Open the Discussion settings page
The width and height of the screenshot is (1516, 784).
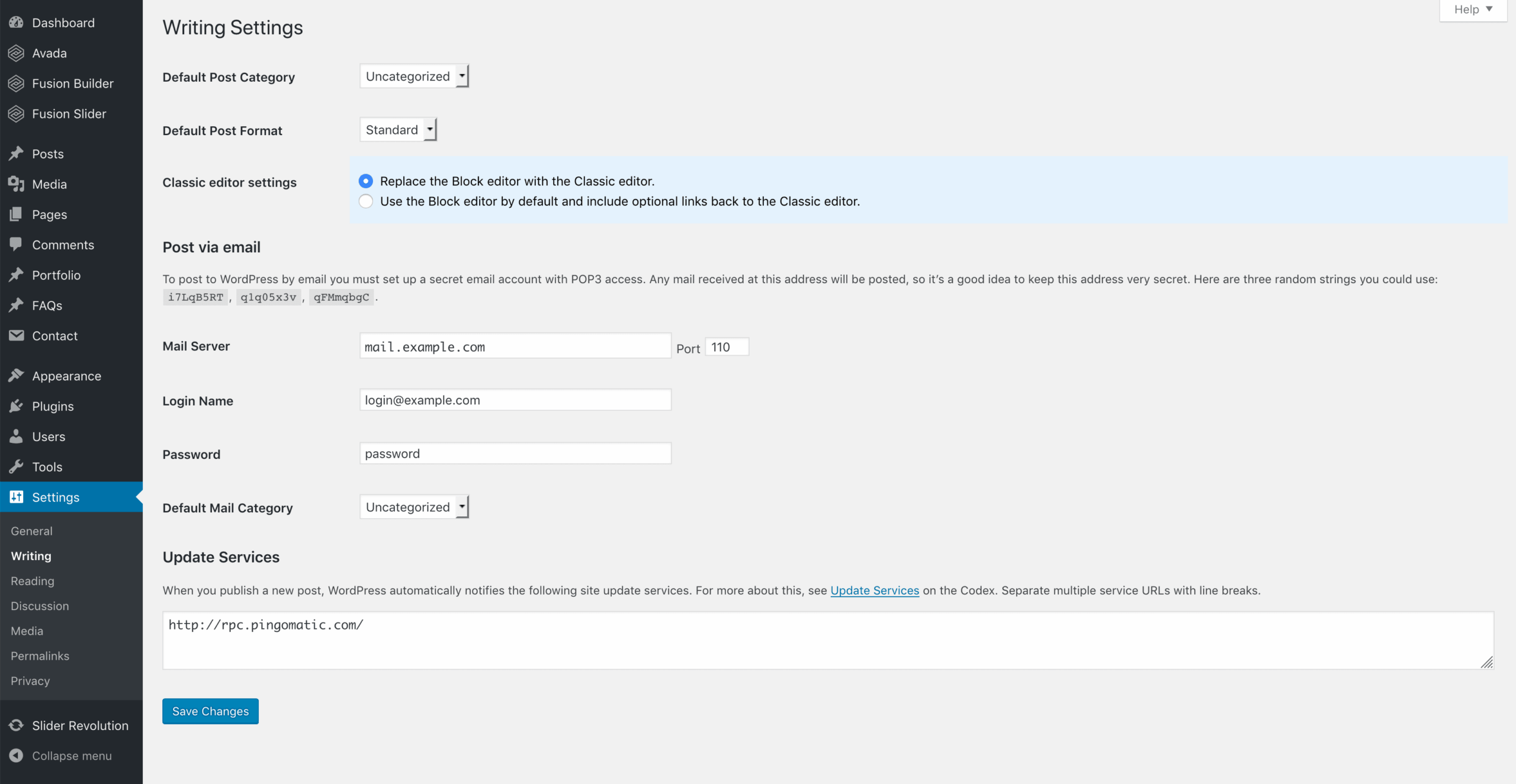(40, 606)
